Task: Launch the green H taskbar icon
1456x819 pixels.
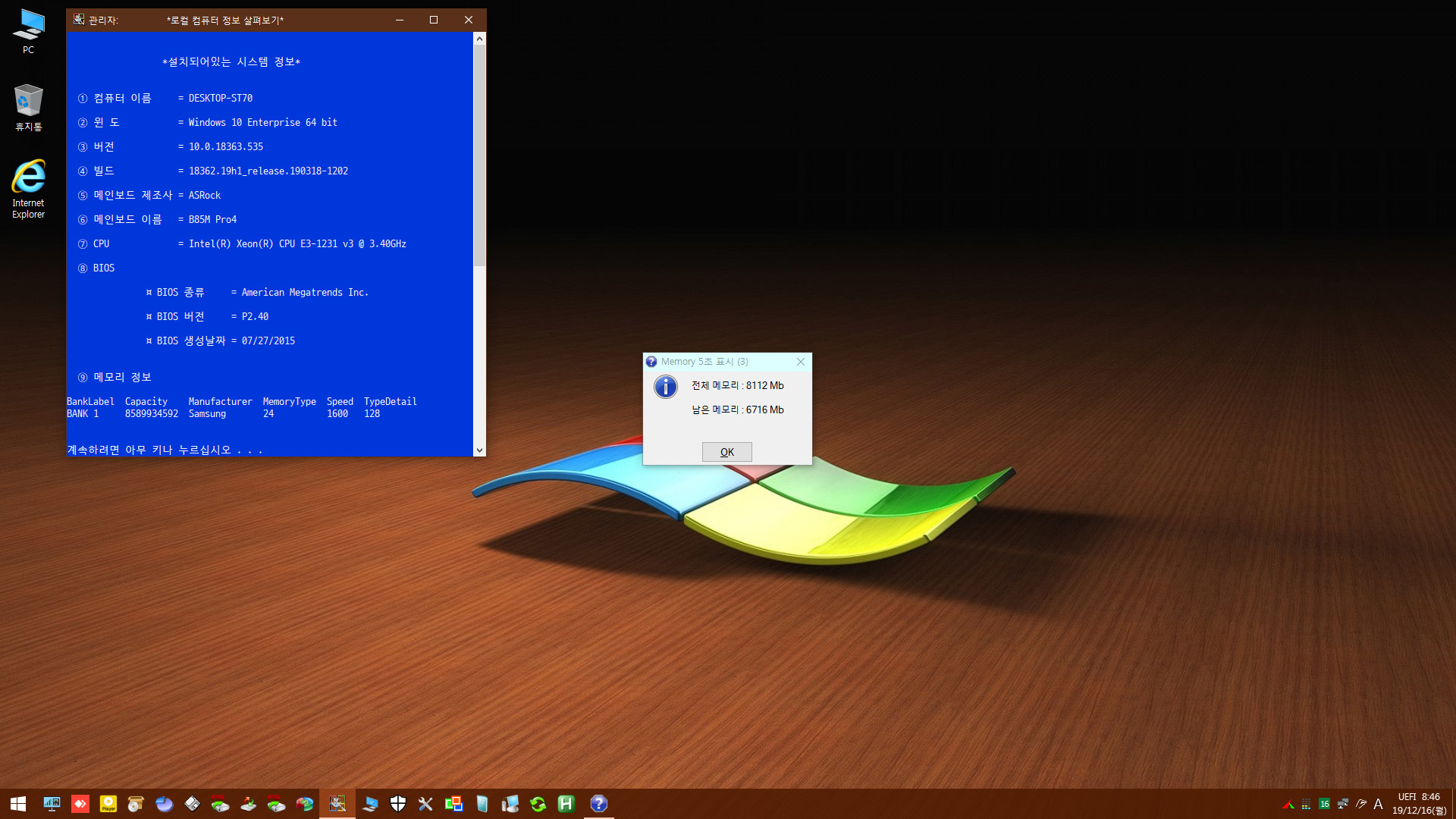Action: click(566, 804)
